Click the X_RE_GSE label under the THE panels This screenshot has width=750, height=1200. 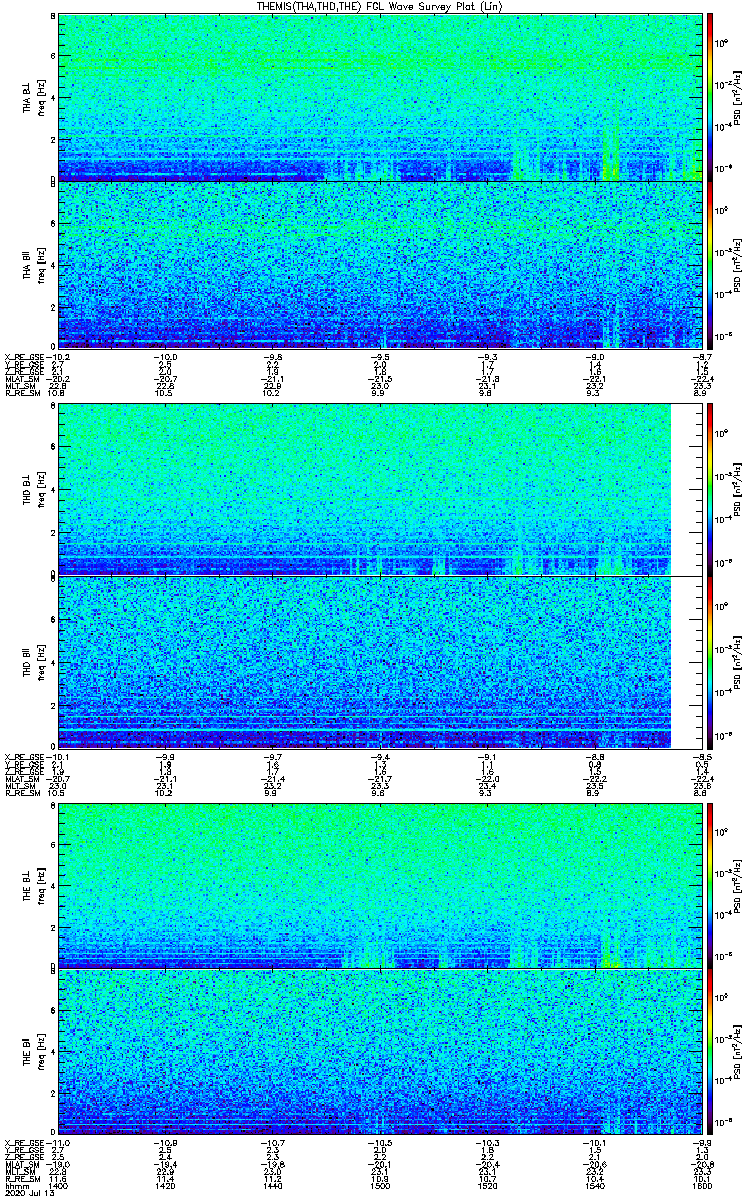[x=25, y=1143]
